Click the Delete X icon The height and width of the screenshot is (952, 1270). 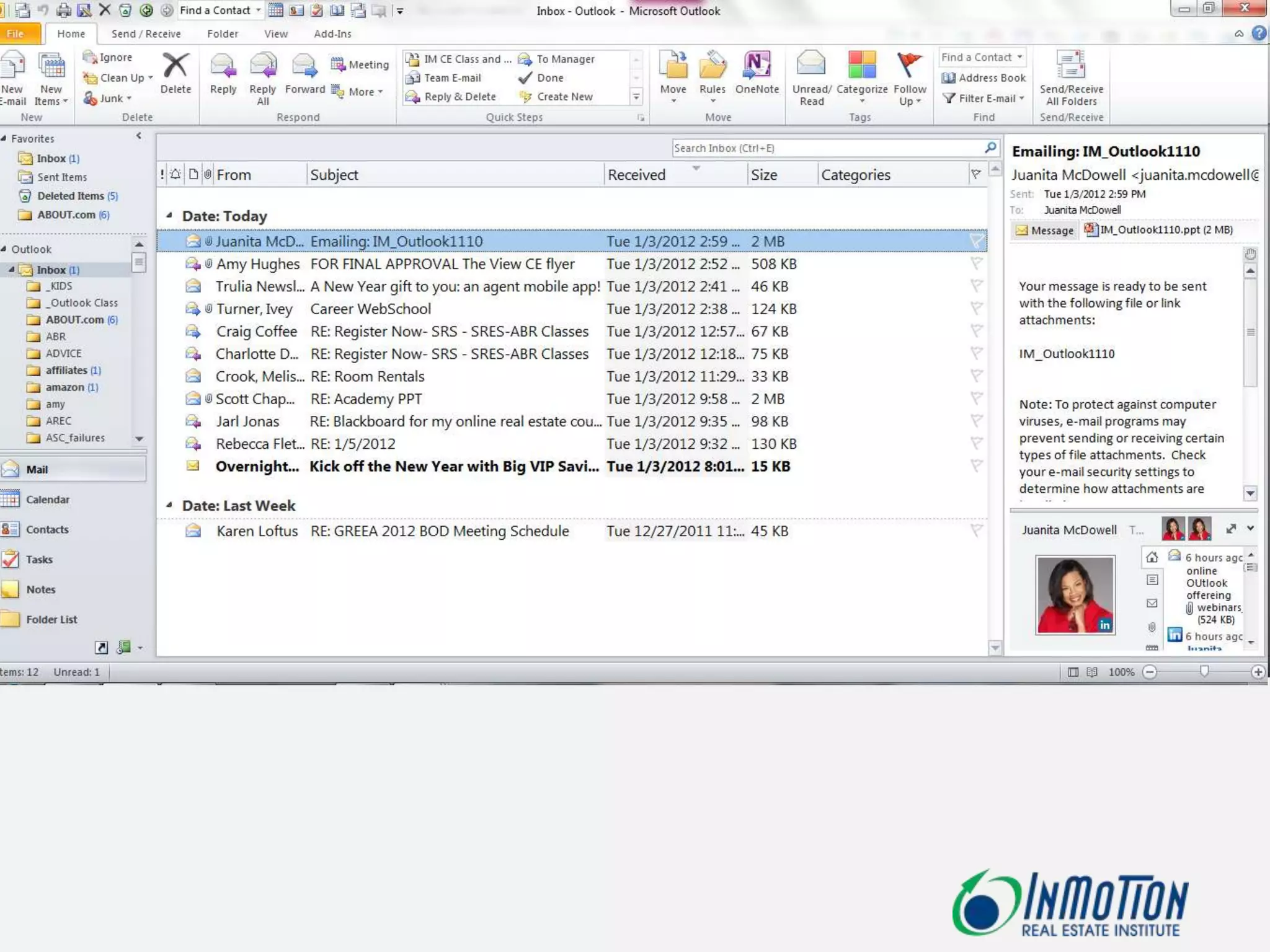[x=175, y=66]
